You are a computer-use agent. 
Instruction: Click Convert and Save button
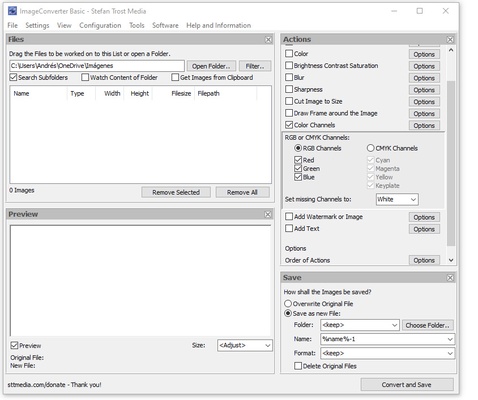(x=407, y=385)
